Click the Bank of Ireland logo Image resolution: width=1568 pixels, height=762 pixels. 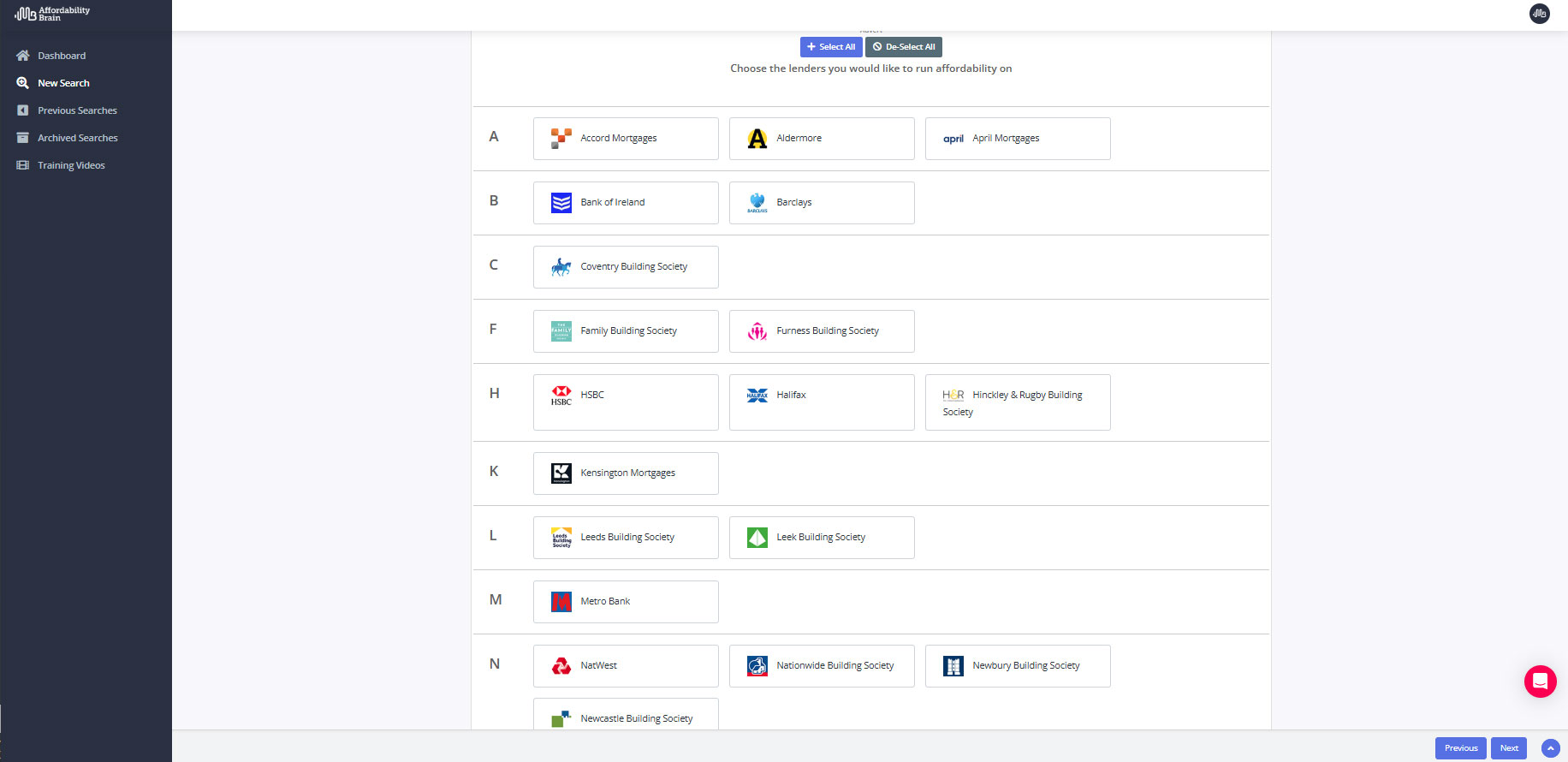[561, 203]
